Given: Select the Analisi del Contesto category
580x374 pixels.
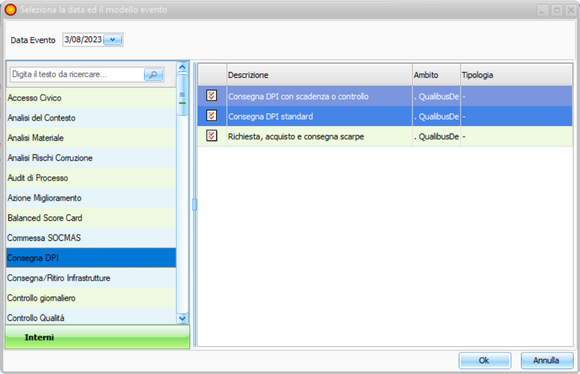Looking at the screenshot, I should coord(91,118).
